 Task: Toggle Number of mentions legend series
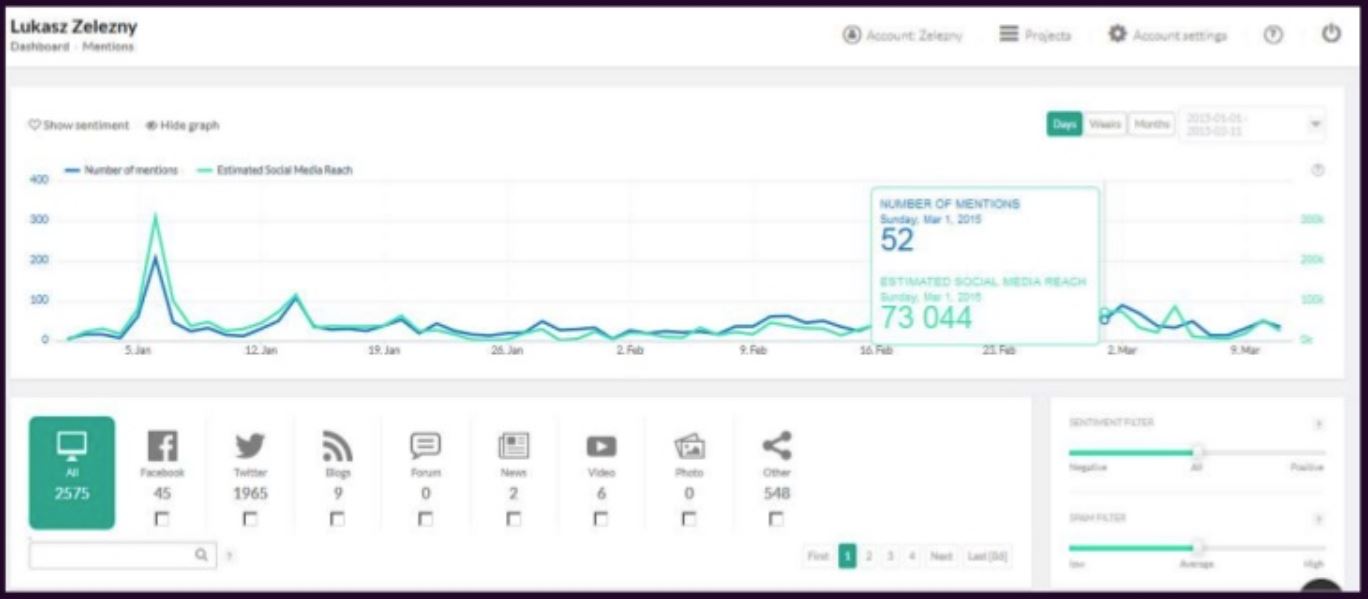(x=121, y=170)
